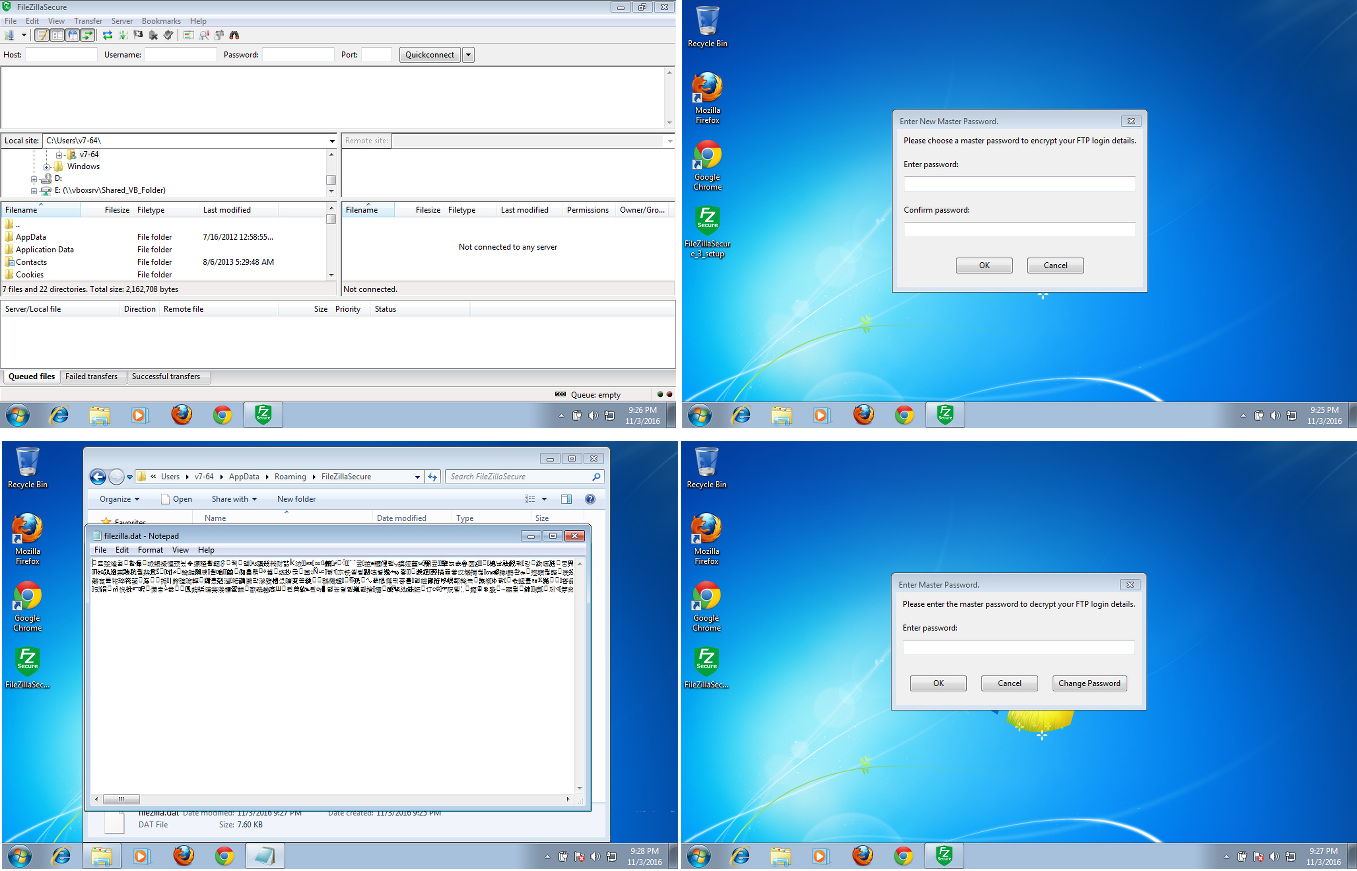Viewport: 1357px width, 871px height.
Task: Open Format menu in Notepad
Action: 151,550
